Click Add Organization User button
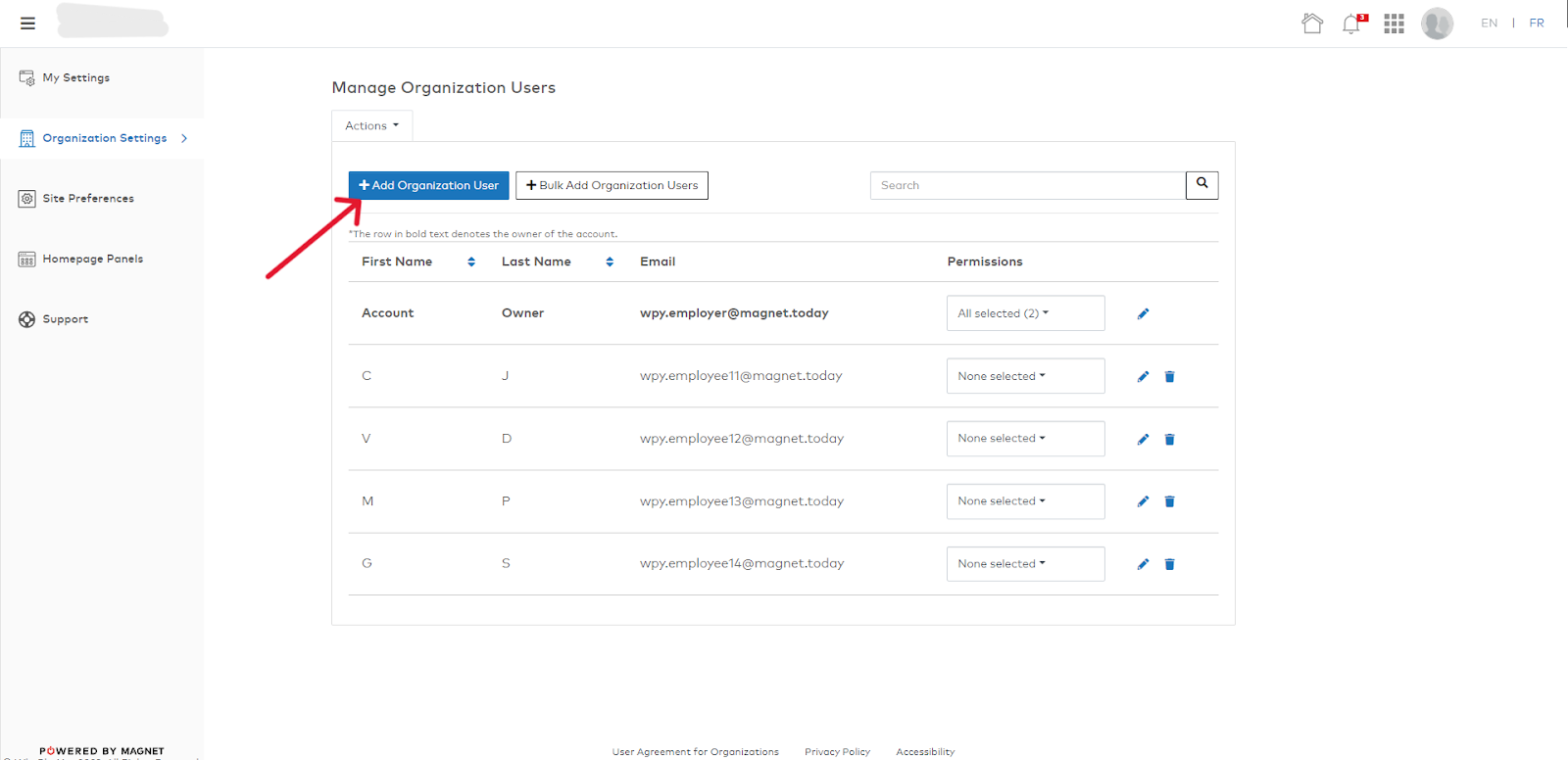 click(428, 185)
